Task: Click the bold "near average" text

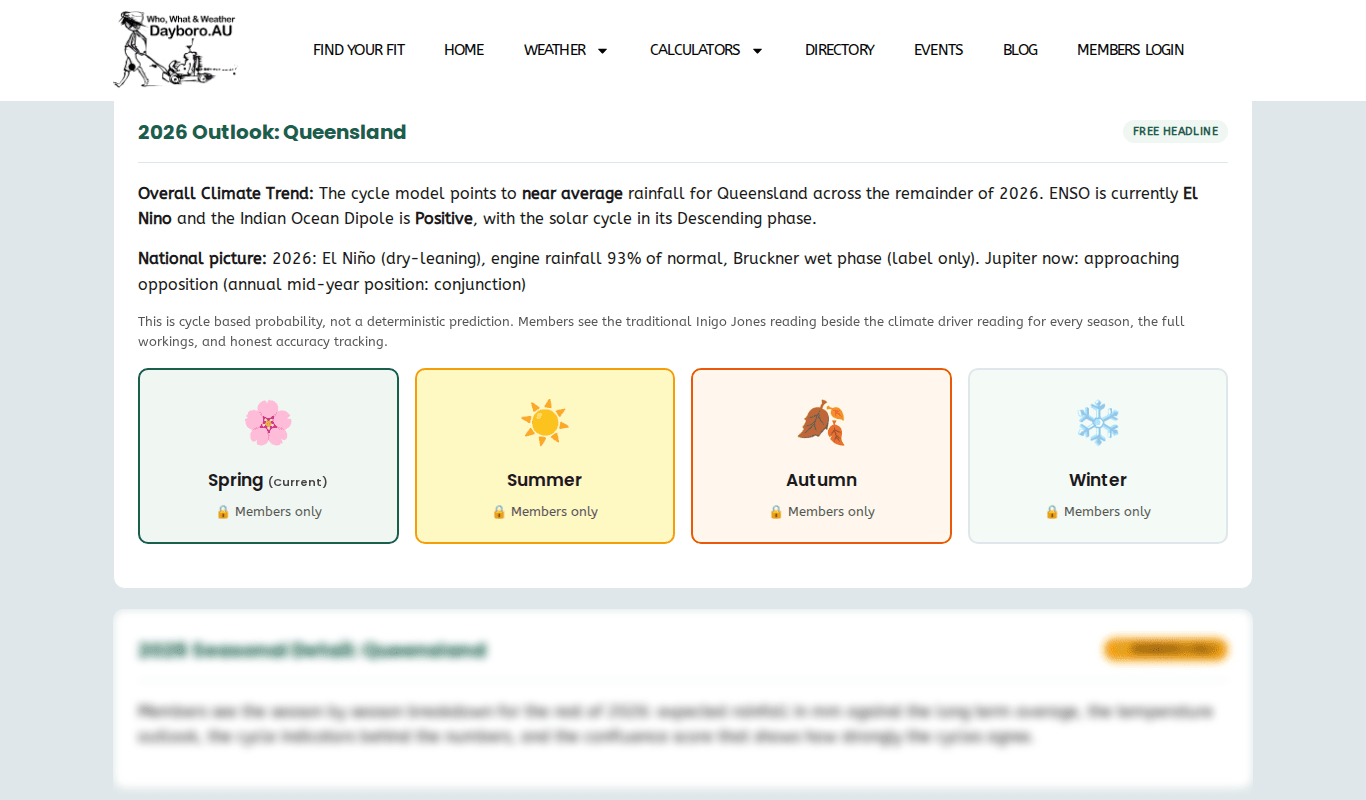Action: coord(572,193)
